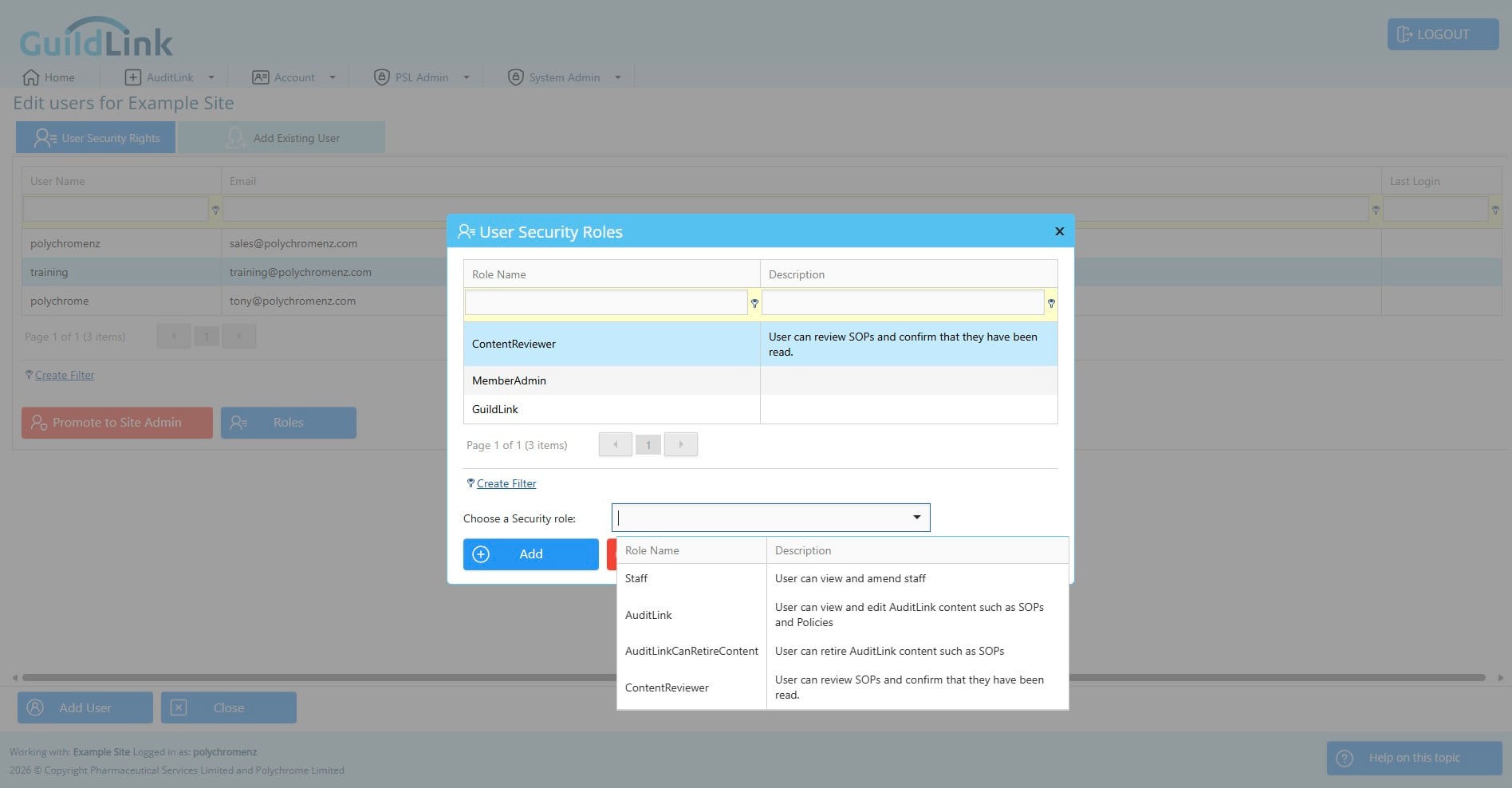
Task: Switch to User Security Rights tab
Action: (96, 138)
